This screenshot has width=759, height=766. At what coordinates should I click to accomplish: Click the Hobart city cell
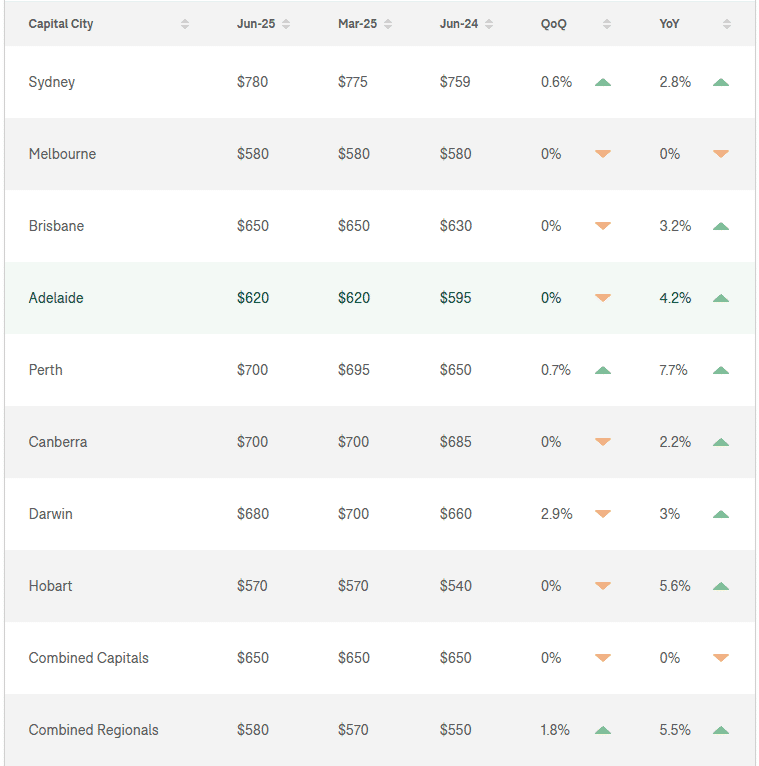click(50, 586)
